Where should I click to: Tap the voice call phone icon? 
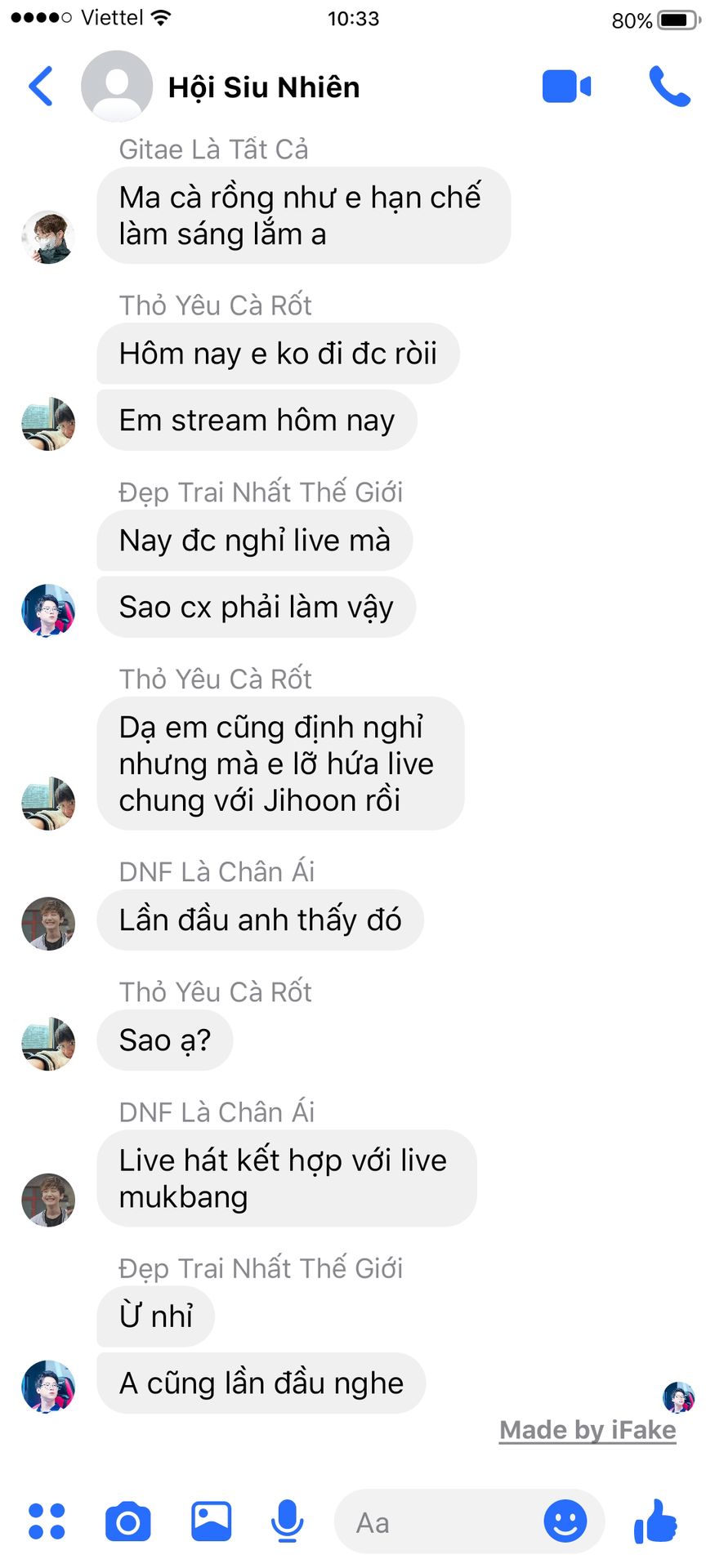[669, 87]
